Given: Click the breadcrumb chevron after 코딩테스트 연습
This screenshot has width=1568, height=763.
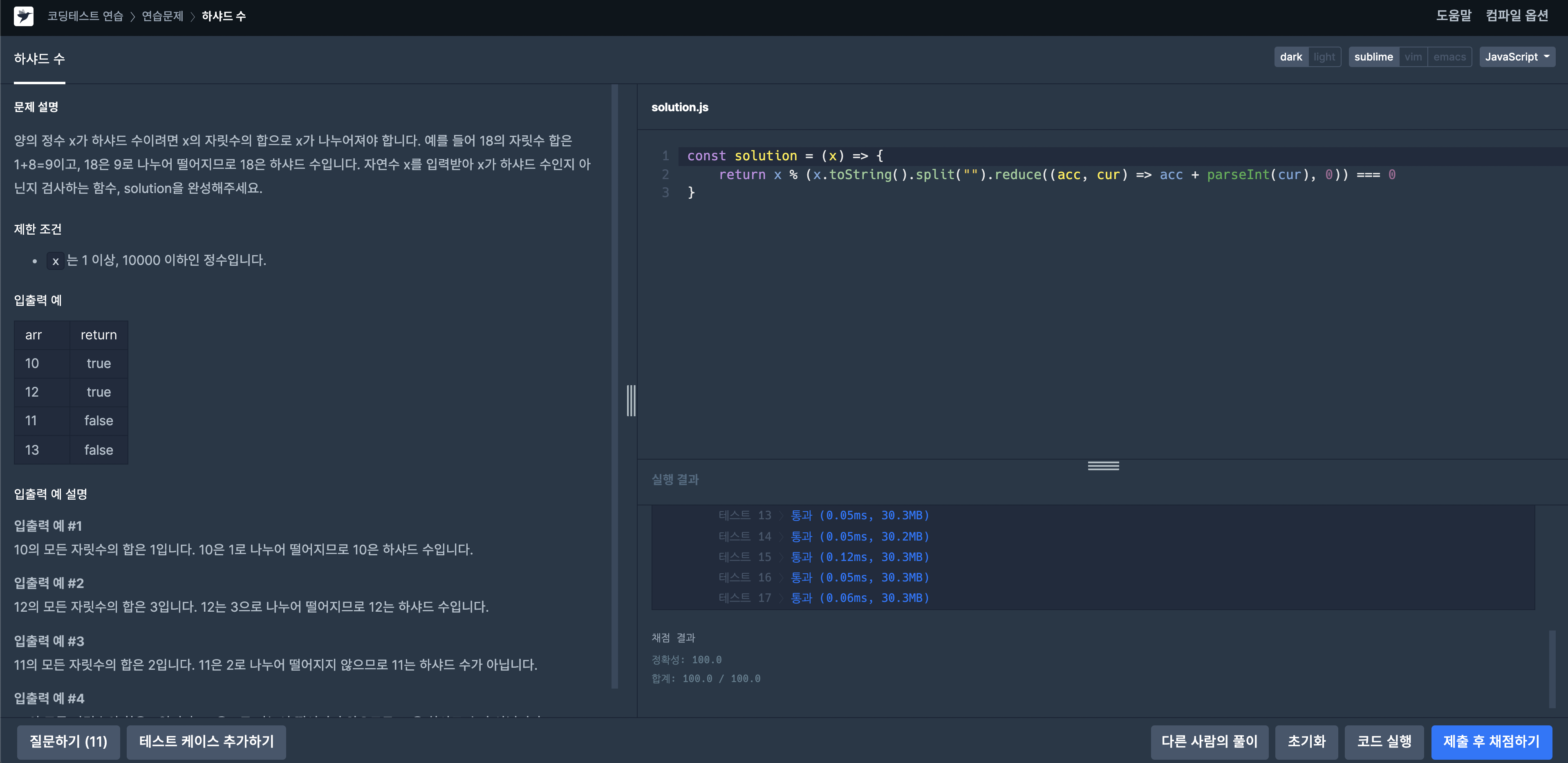Looking at the screenshot, I should pyautogui.click(x=132, y=16).
